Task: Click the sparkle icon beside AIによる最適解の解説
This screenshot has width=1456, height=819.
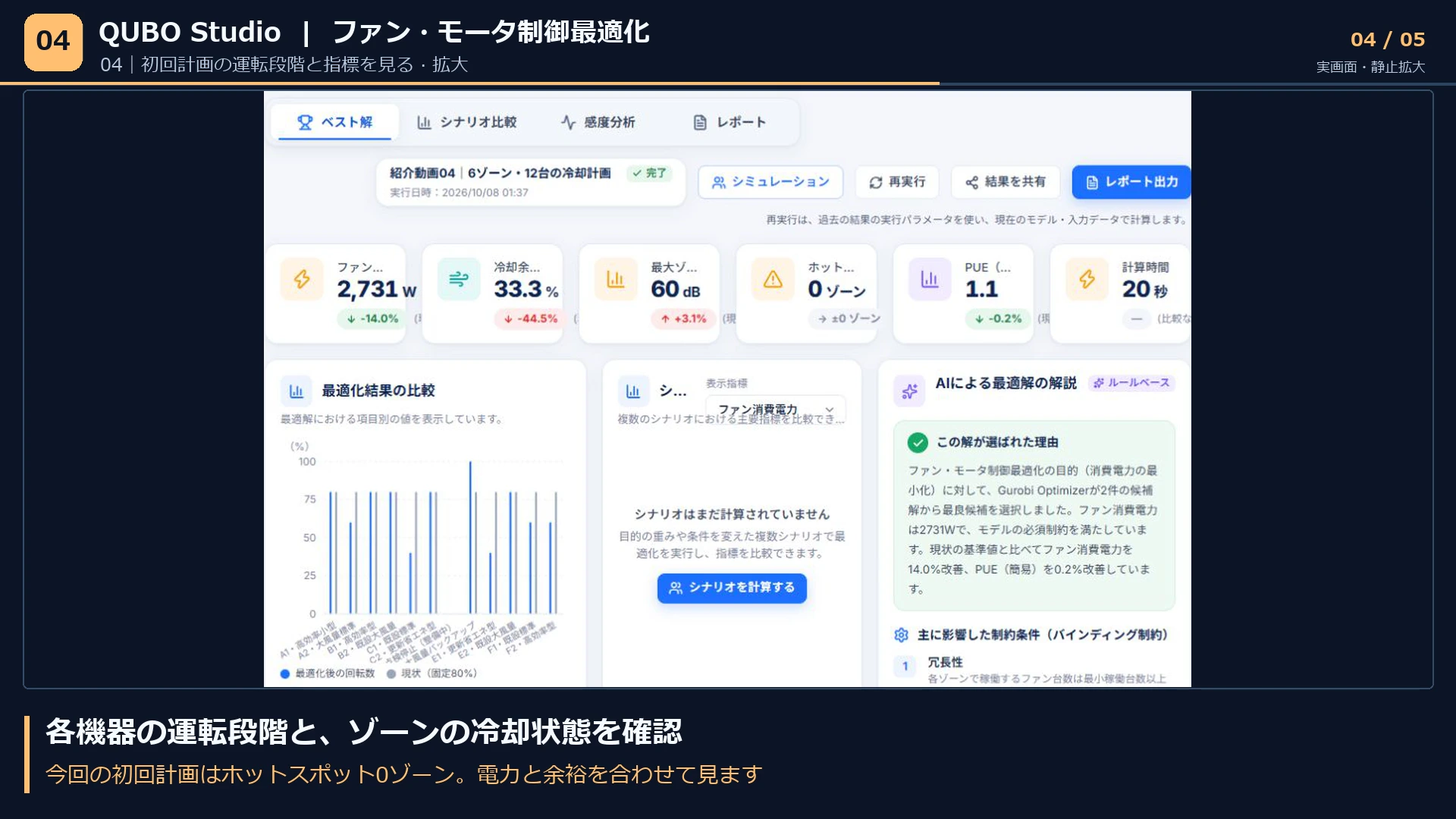Action: tap(909, 391)
